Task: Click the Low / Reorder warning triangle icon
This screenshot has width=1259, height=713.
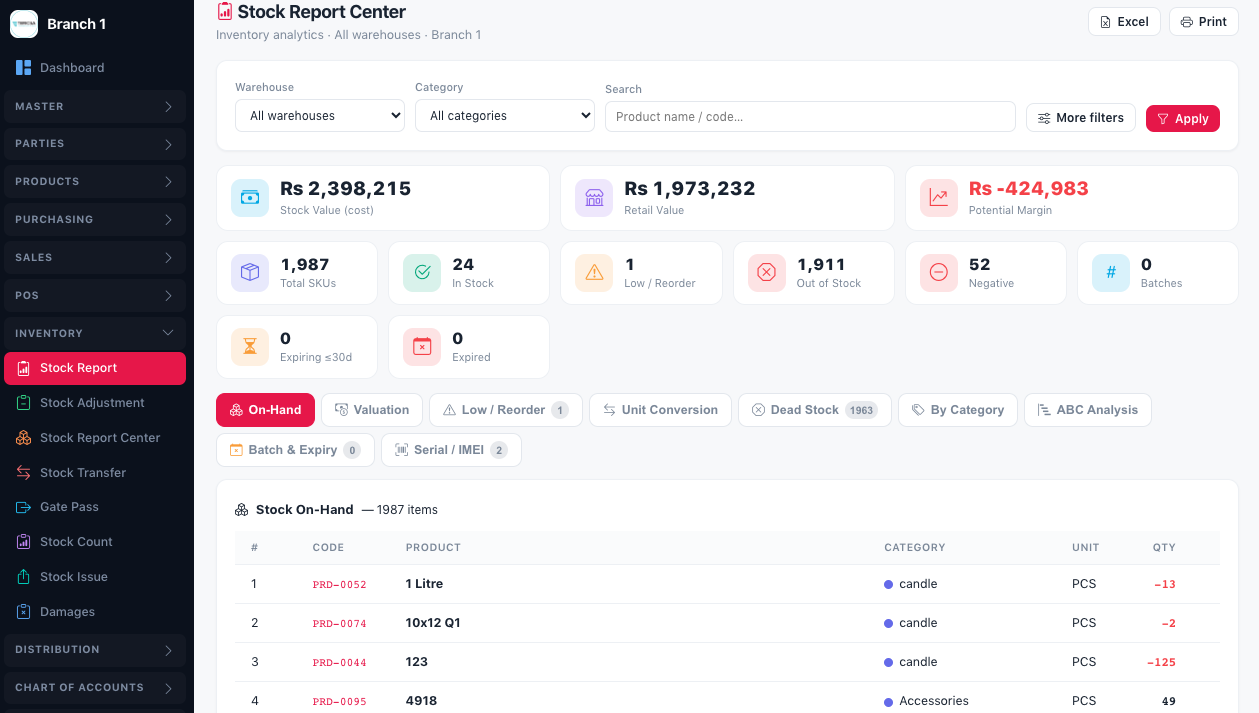Action: 594,273
